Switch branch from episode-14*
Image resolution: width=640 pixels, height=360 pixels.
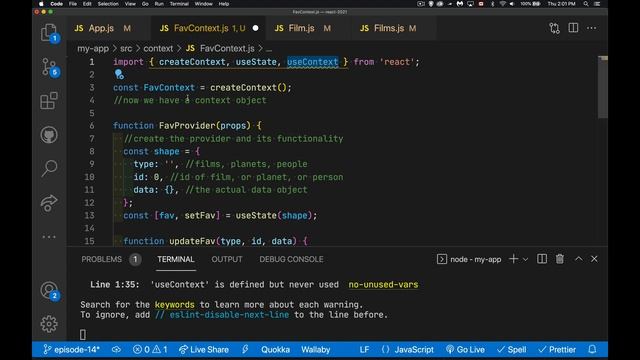click(x=71, y=350)
